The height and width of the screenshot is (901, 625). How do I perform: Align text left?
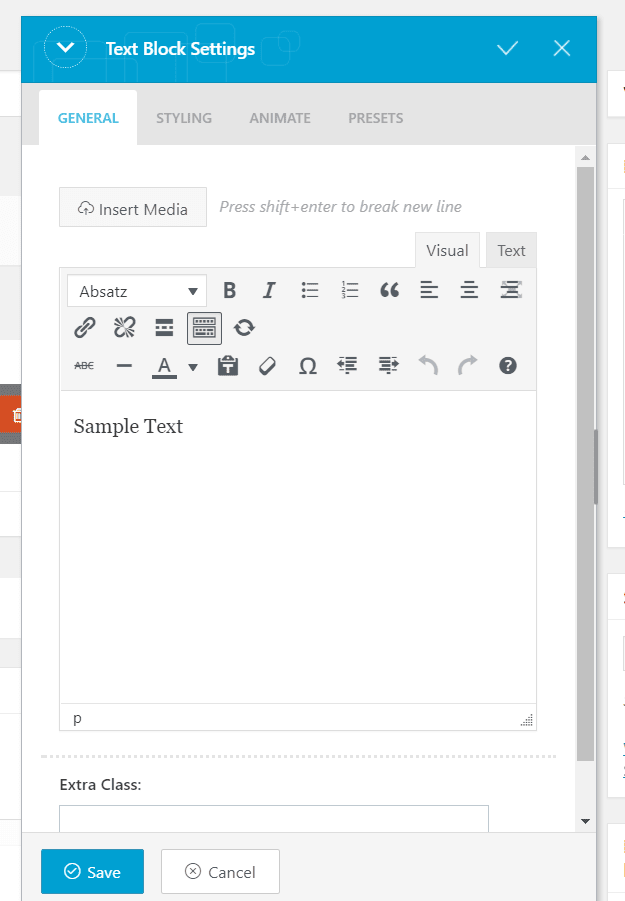point(429,291)
